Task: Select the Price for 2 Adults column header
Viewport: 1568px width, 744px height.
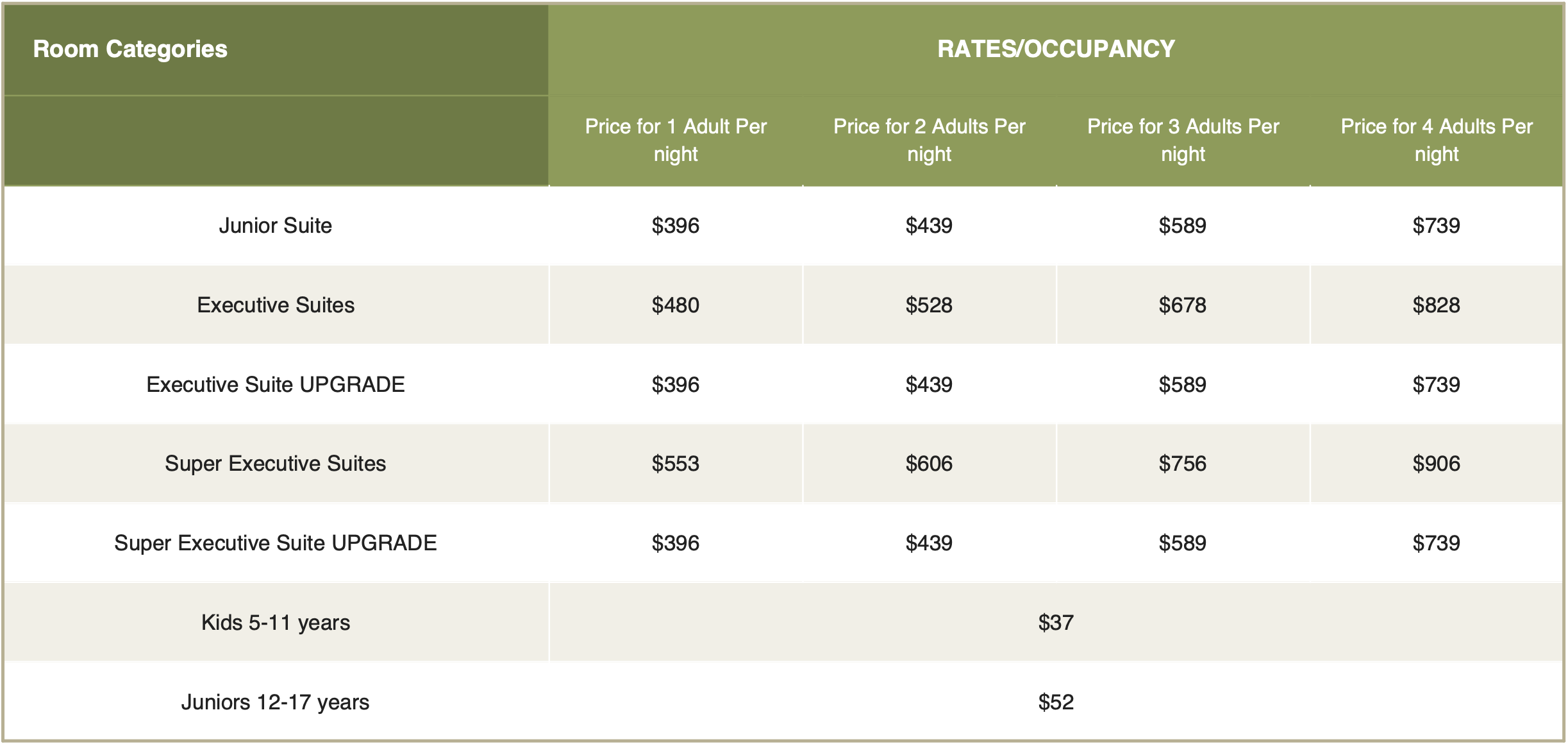Action: 930,140
